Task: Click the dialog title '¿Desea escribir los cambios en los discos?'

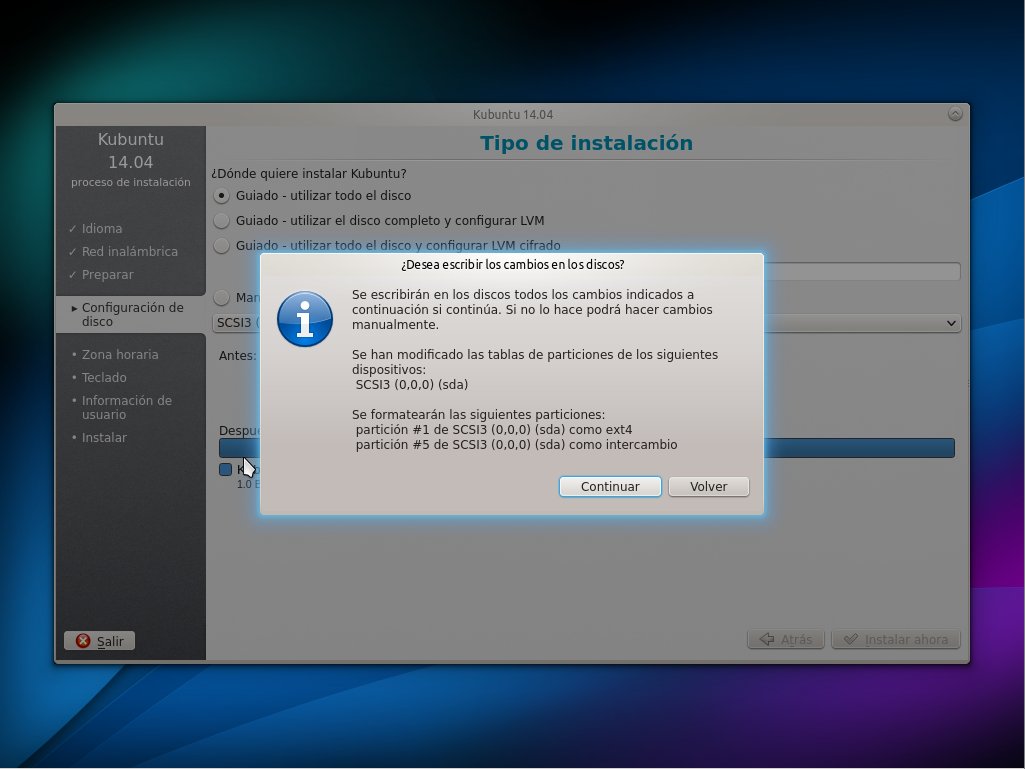Action: tap(512, 265)
